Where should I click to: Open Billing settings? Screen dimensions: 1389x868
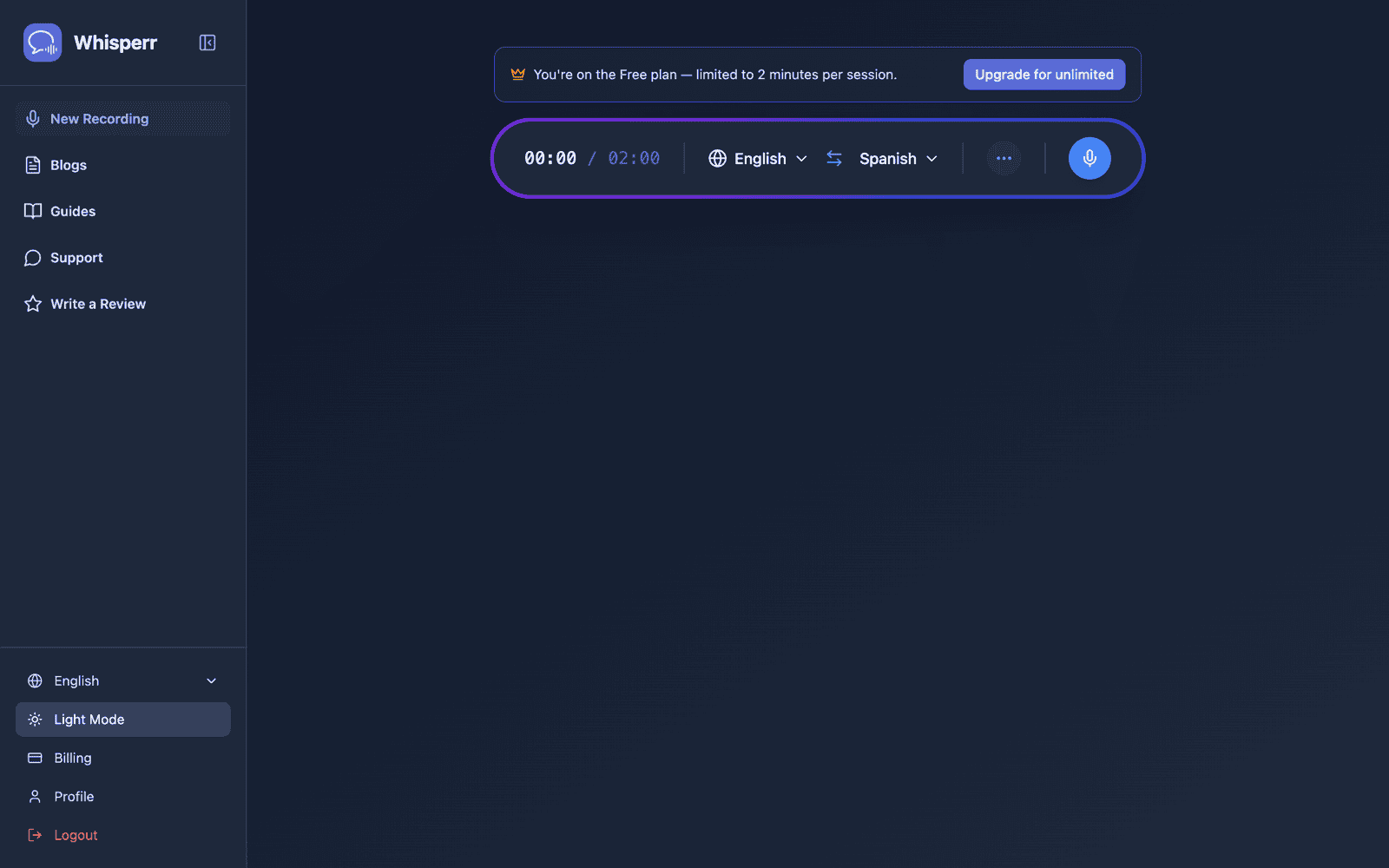(x=123, y=758)
